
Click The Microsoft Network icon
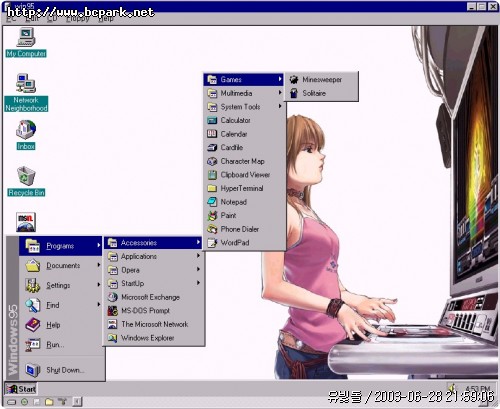coord(113,324)
